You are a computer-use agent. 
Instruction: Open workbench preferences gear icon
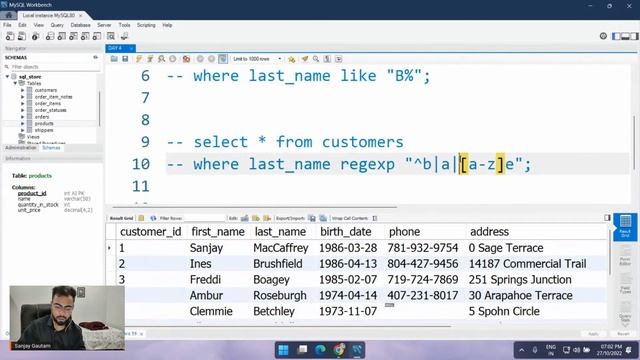[603, 36]
